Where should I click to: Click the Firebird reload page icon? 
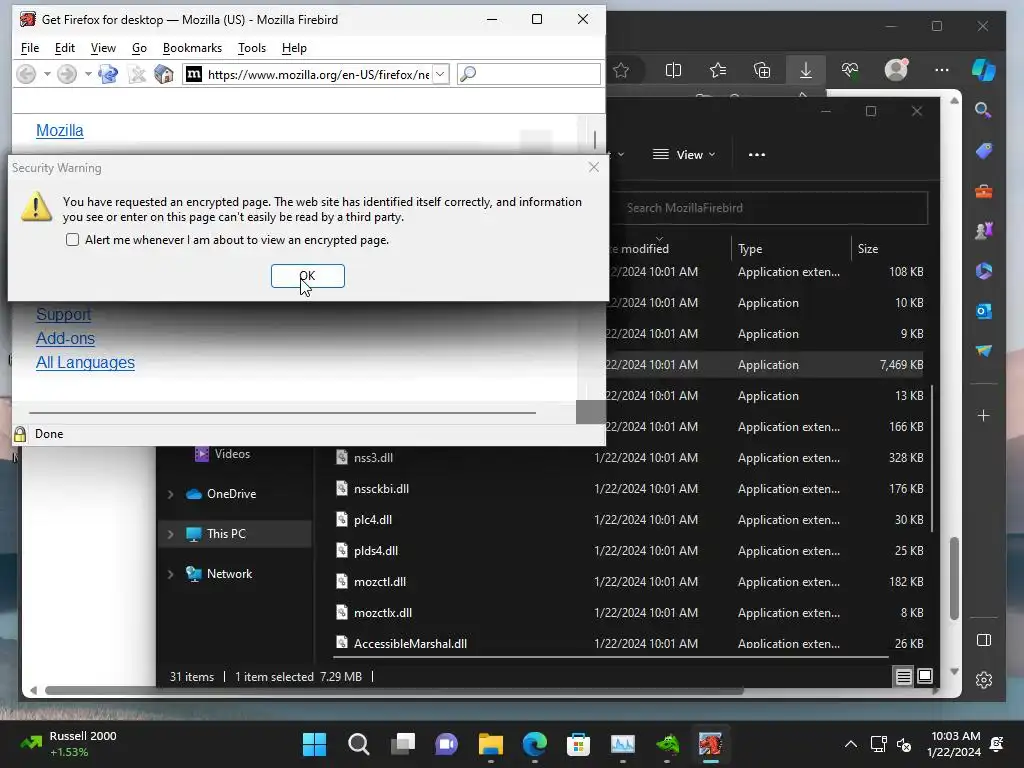pos(108,74)
